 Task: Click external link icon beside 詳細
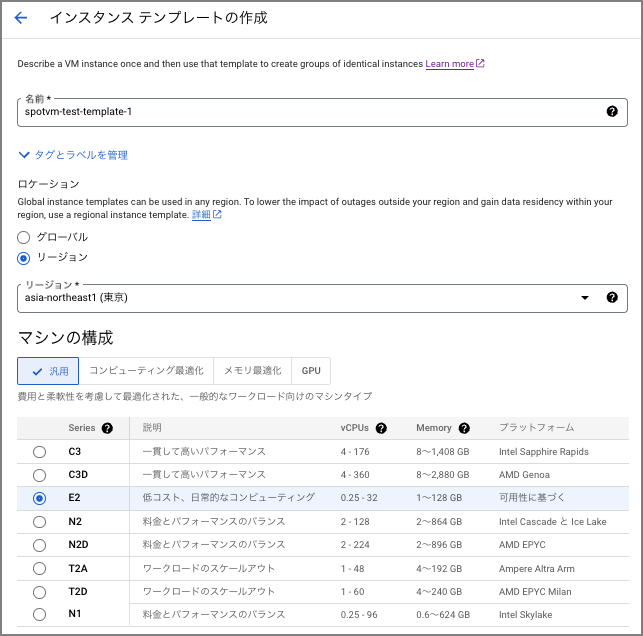click(x=217, y=214)
